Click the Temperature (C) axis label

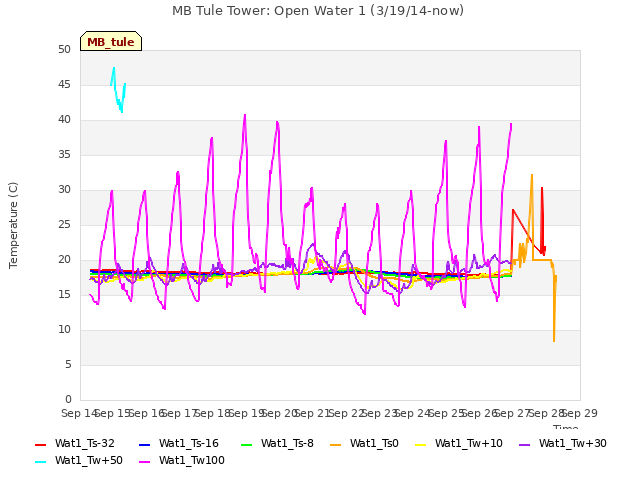(x=13, y=225)
